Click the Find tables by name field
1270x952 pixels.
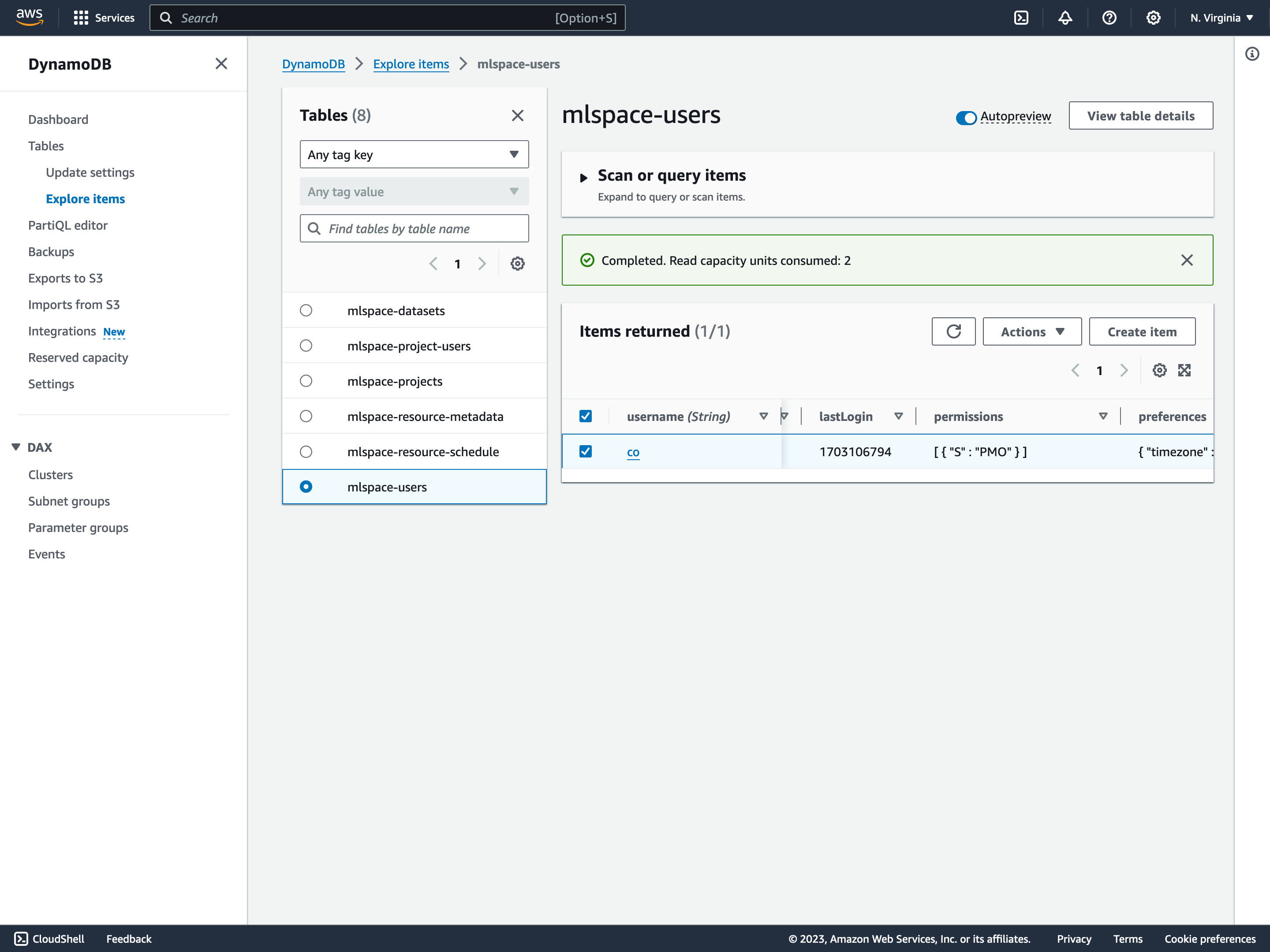(x=414, y=228)
